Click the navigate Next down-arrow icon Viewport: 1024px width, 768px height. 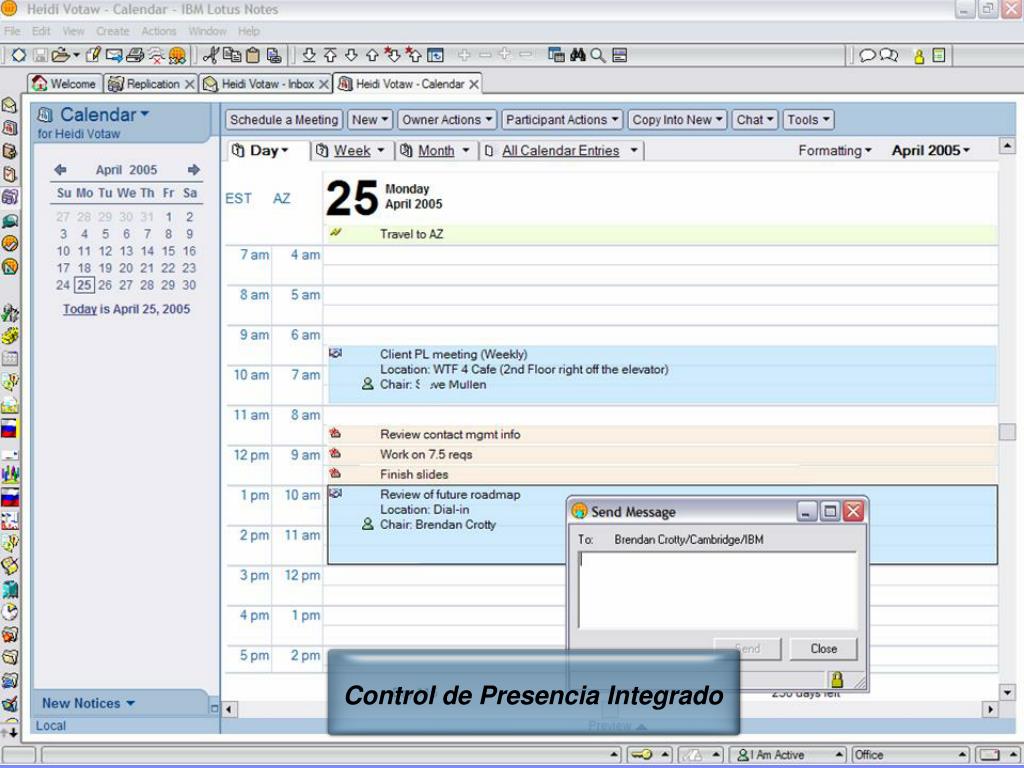coord(351,56)
